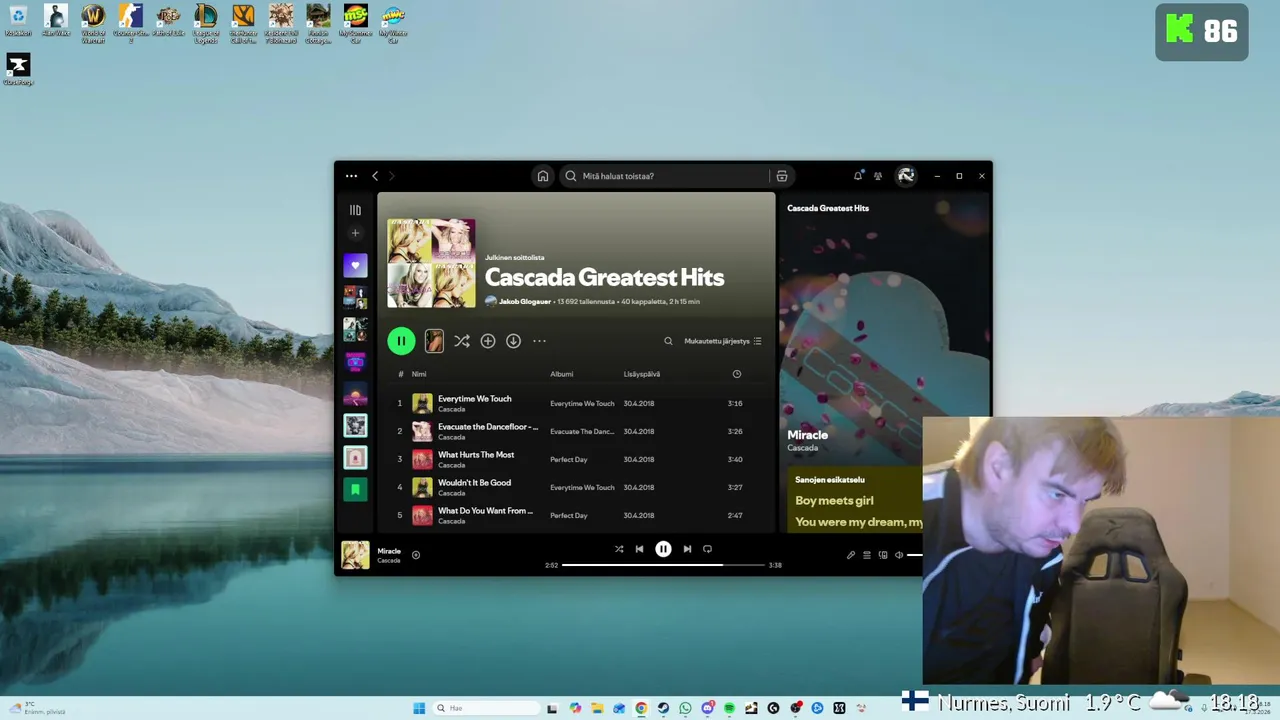
Task: Open Spotify's three-dots app menu
Action: pos(351,176)
